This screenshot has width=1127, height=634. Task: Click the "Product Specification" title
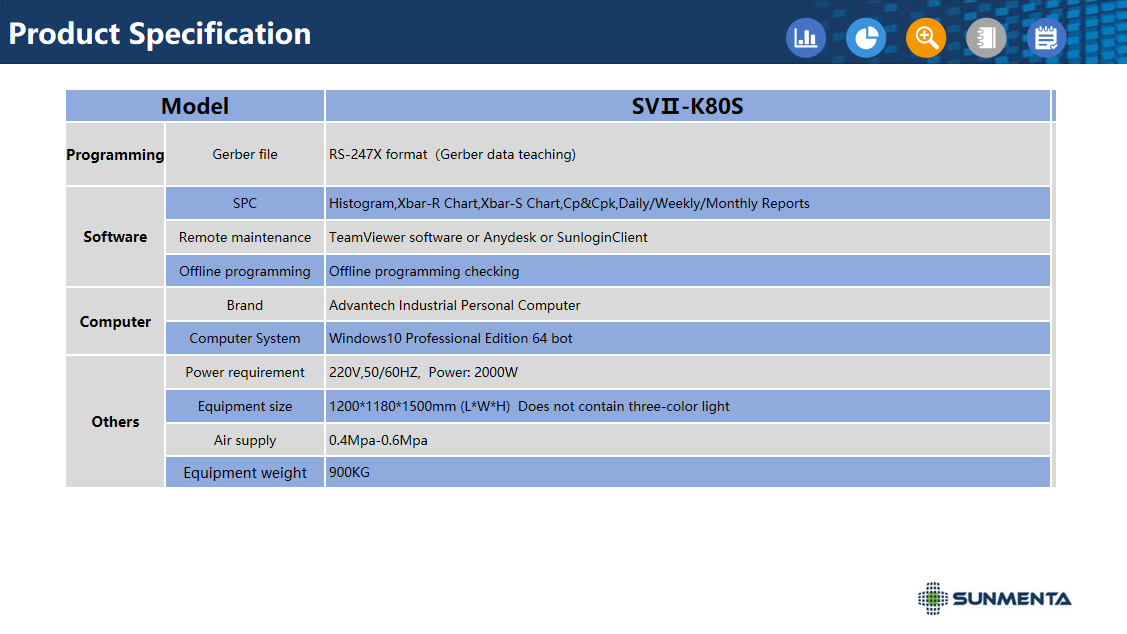[x=160, y=34]
